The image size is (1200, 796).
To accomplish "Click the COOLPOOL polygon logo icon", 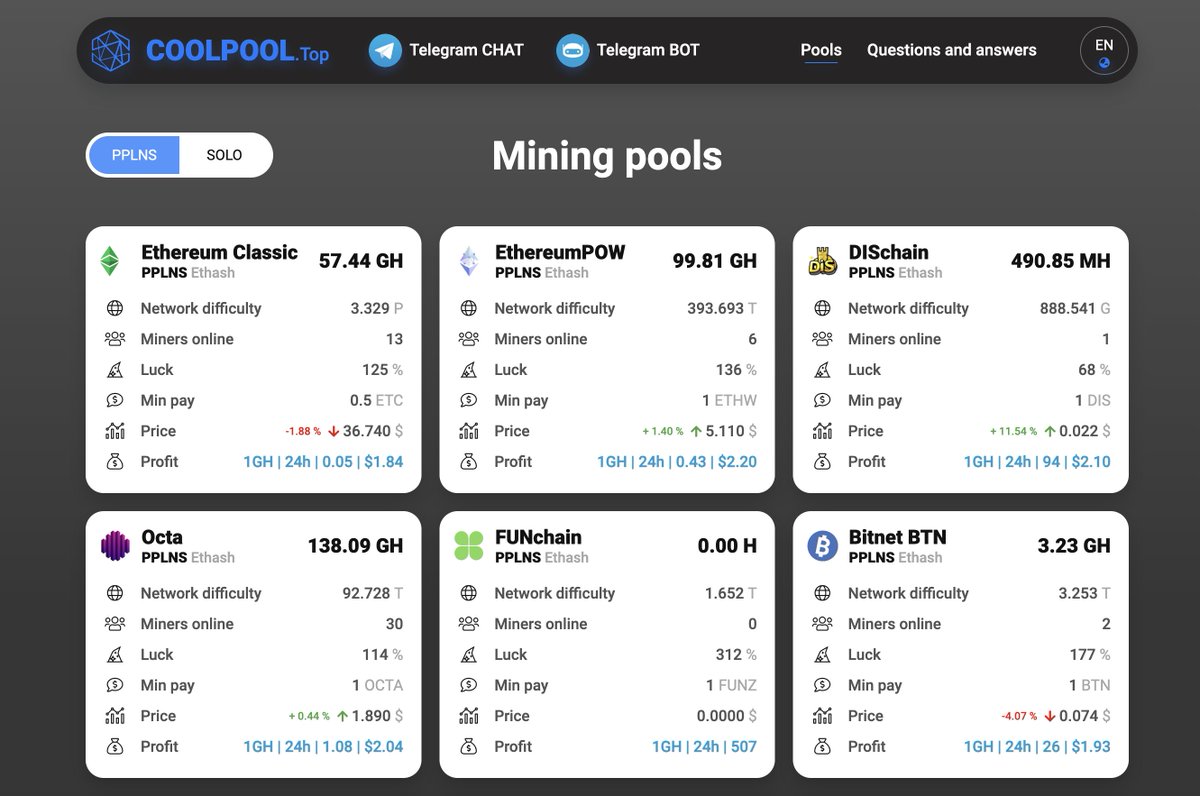I will coord(111,50).
